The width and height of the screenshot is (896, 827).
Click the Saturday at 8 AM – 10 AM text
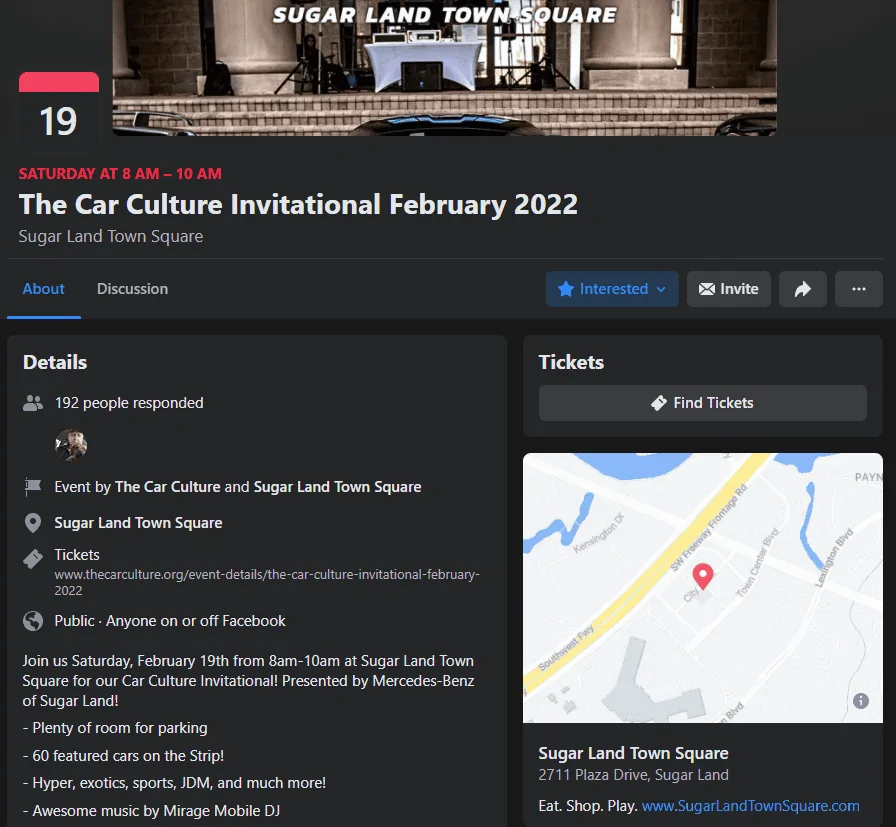tap(120, 174)
